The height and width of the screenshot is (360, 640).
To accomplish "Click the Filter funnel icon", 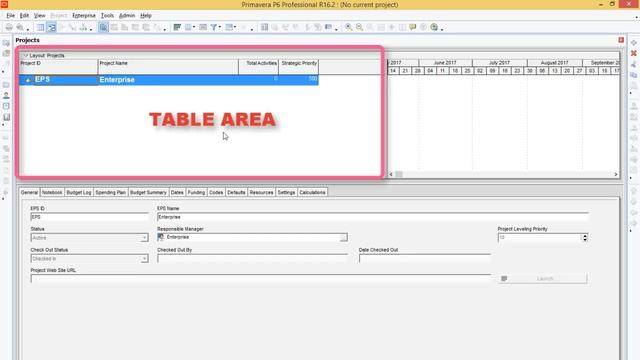I will click(x=213, y=27).
